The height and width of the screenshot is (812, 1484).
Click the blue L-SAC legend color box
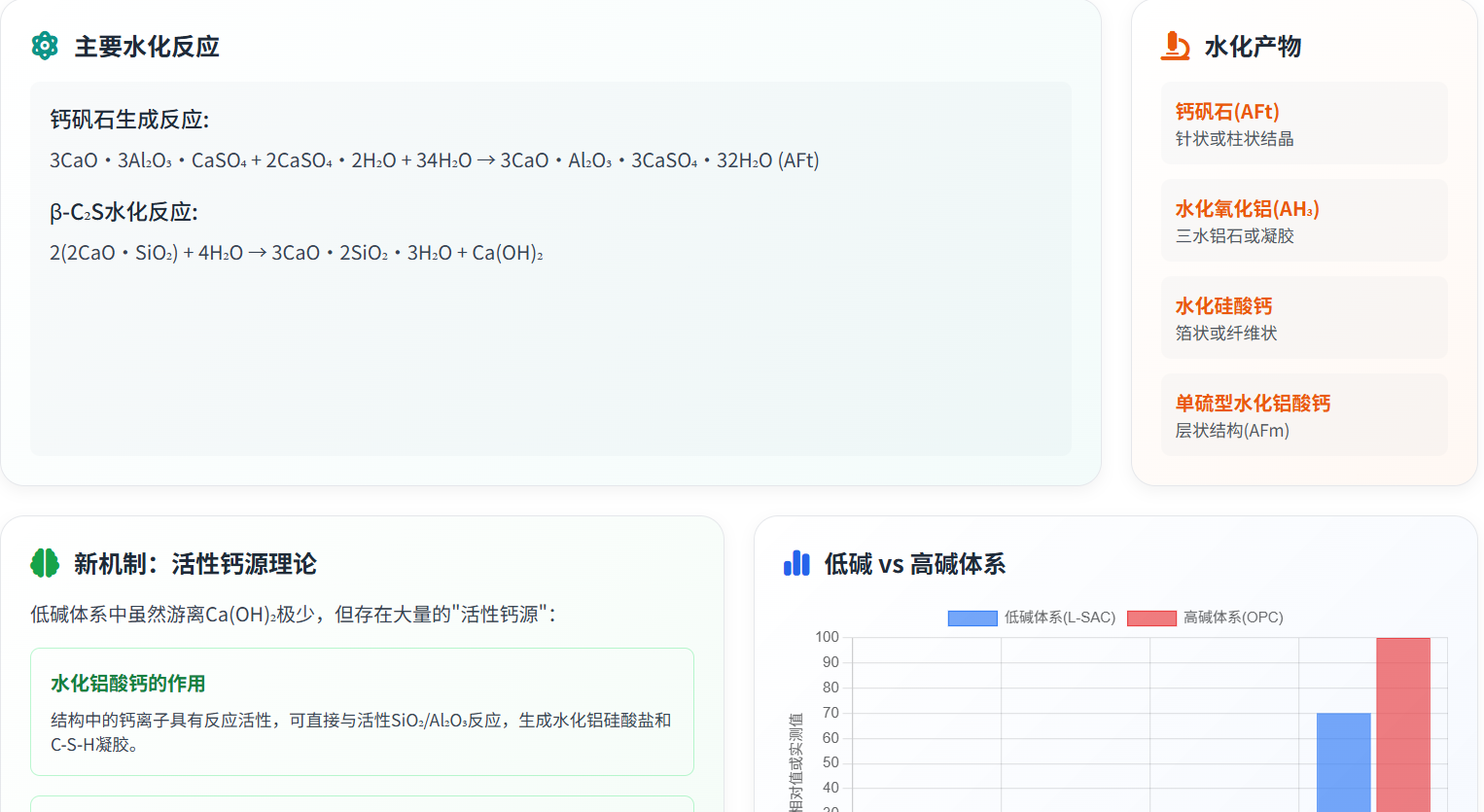972,618
